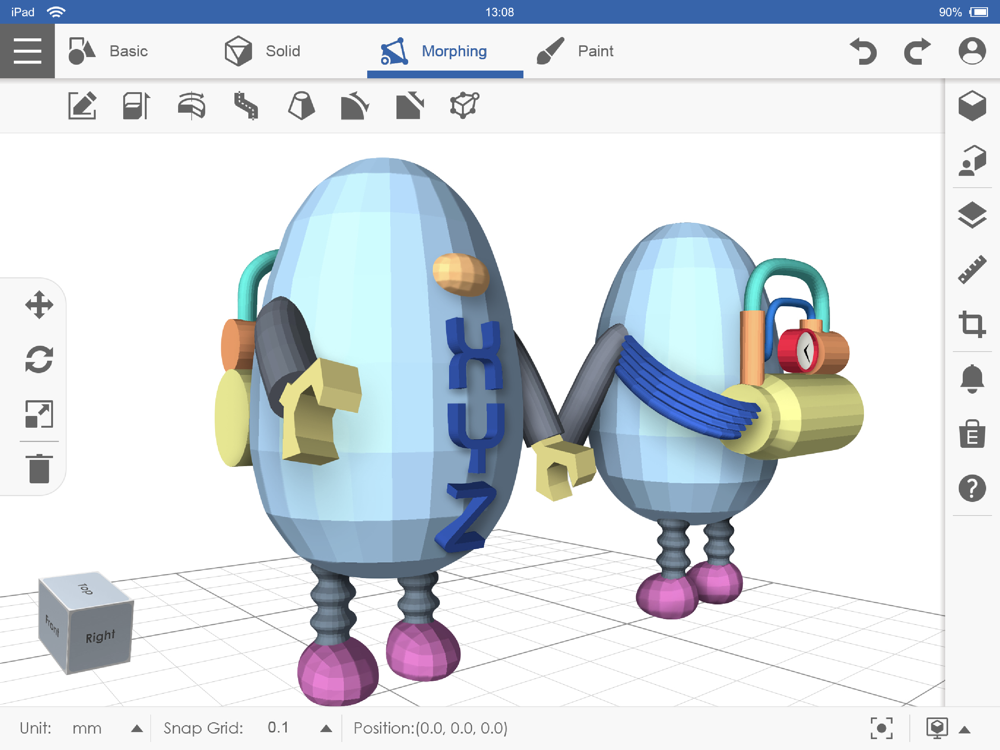The image size is (1000, 750).
Task: Open the notifications bell
Action: click(x=972, y=379)
